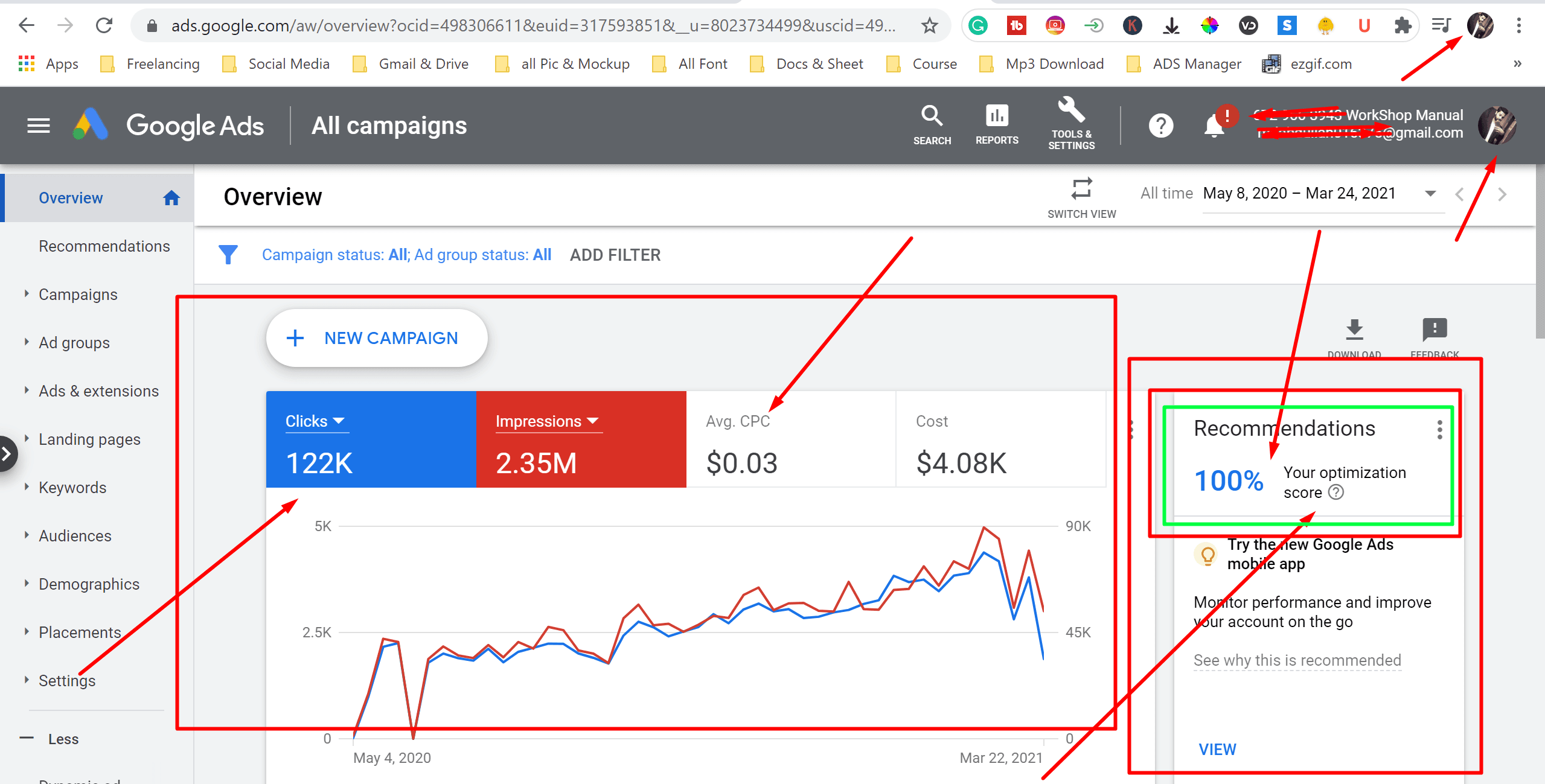Open the Search magnifier tool

tap(932, 125)
